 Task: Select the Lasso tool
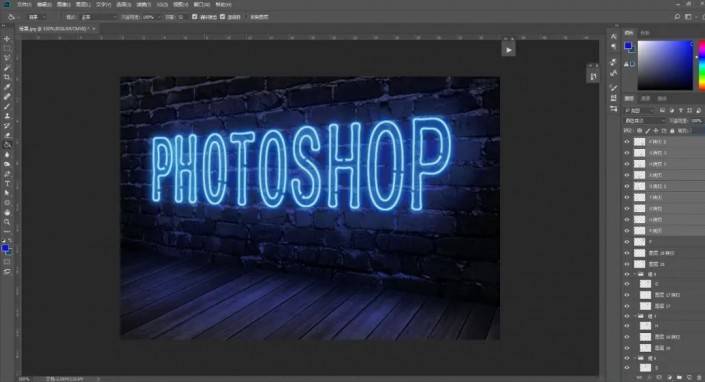7,58
